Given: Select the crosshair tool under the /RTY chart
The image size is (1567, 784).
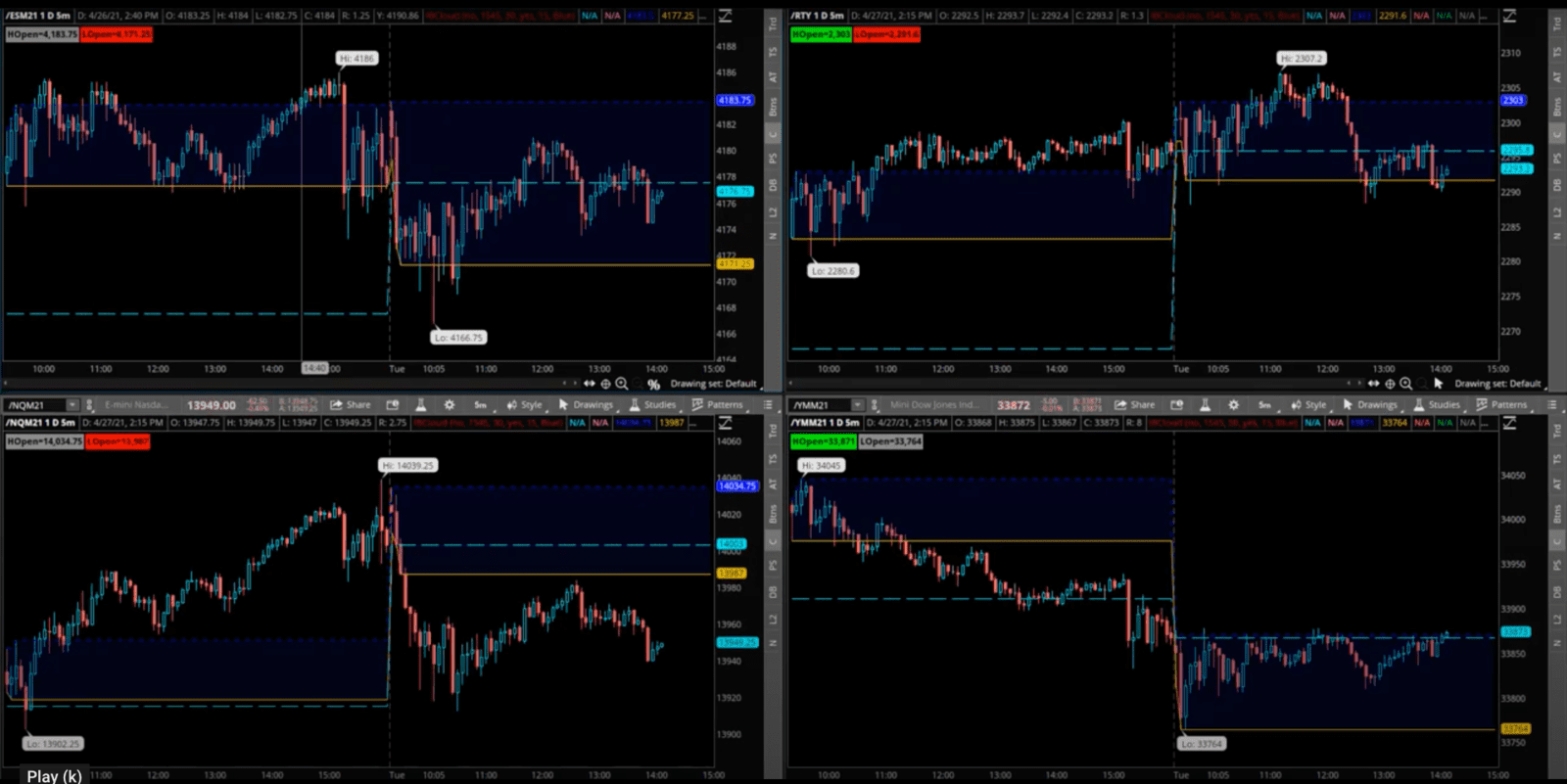Looking at the screenshot, I should click(x=1390, y=384).
